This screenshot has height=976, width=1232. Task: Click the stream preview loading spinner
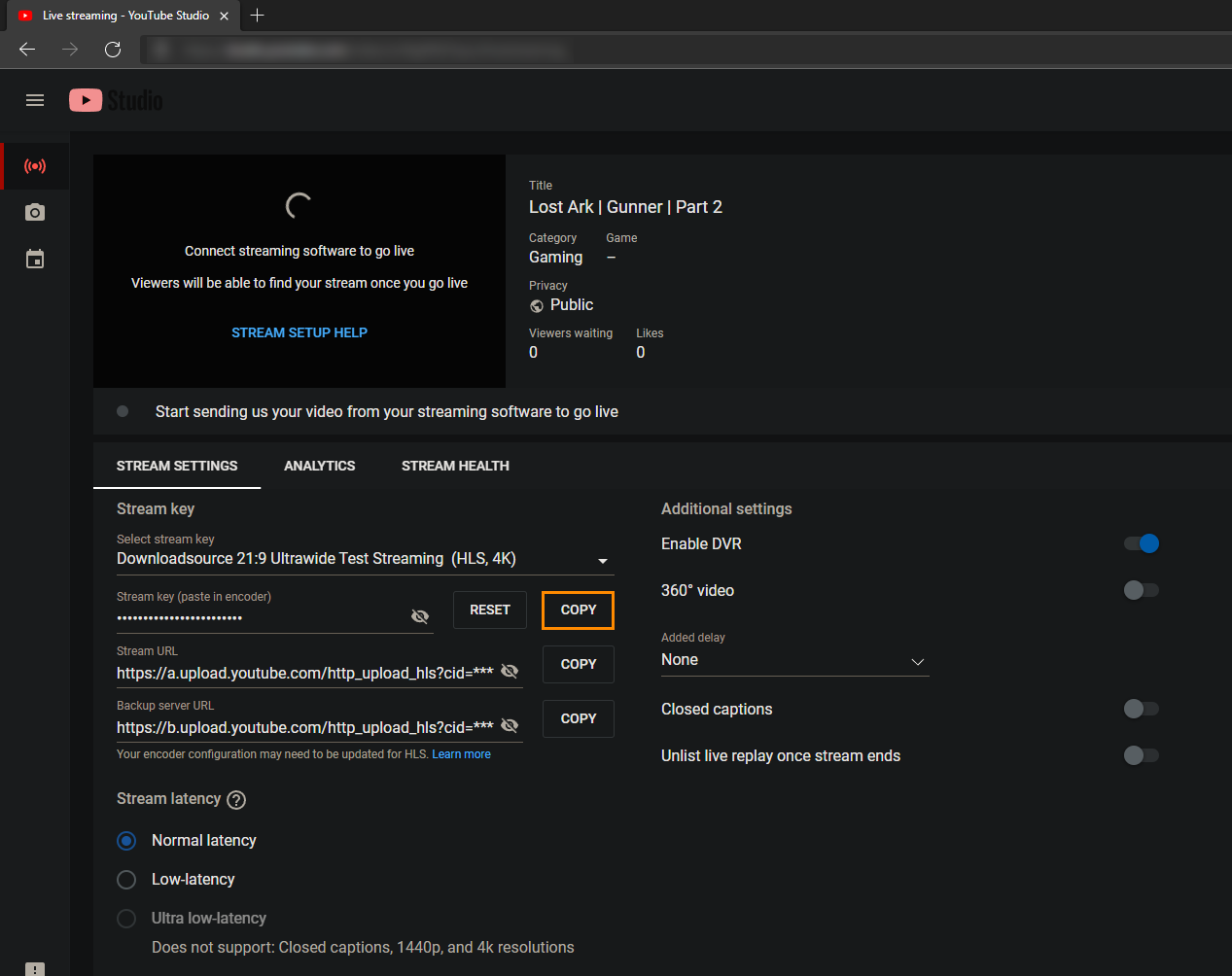tap(299, 205)
